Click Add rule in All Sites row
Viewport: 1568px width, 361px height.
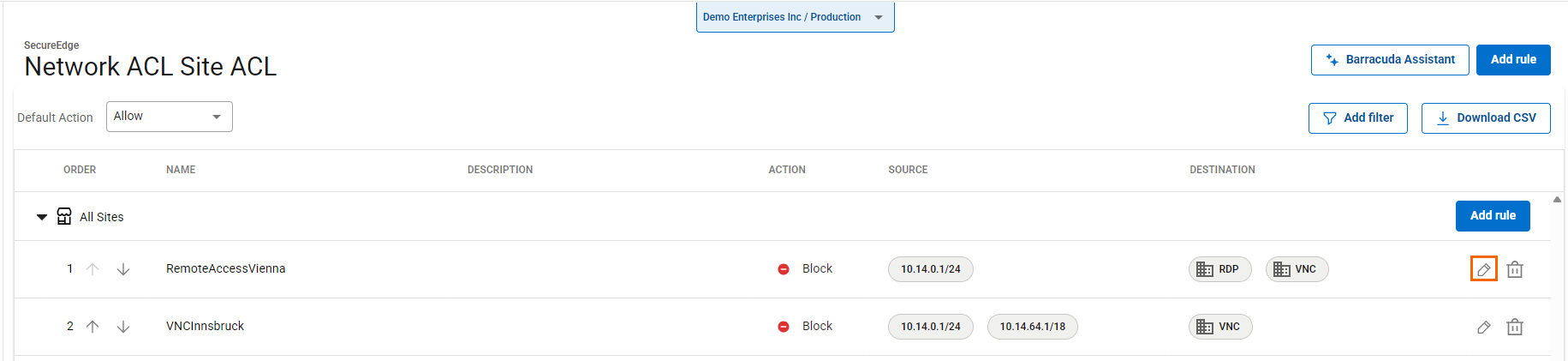[1492, 216]
